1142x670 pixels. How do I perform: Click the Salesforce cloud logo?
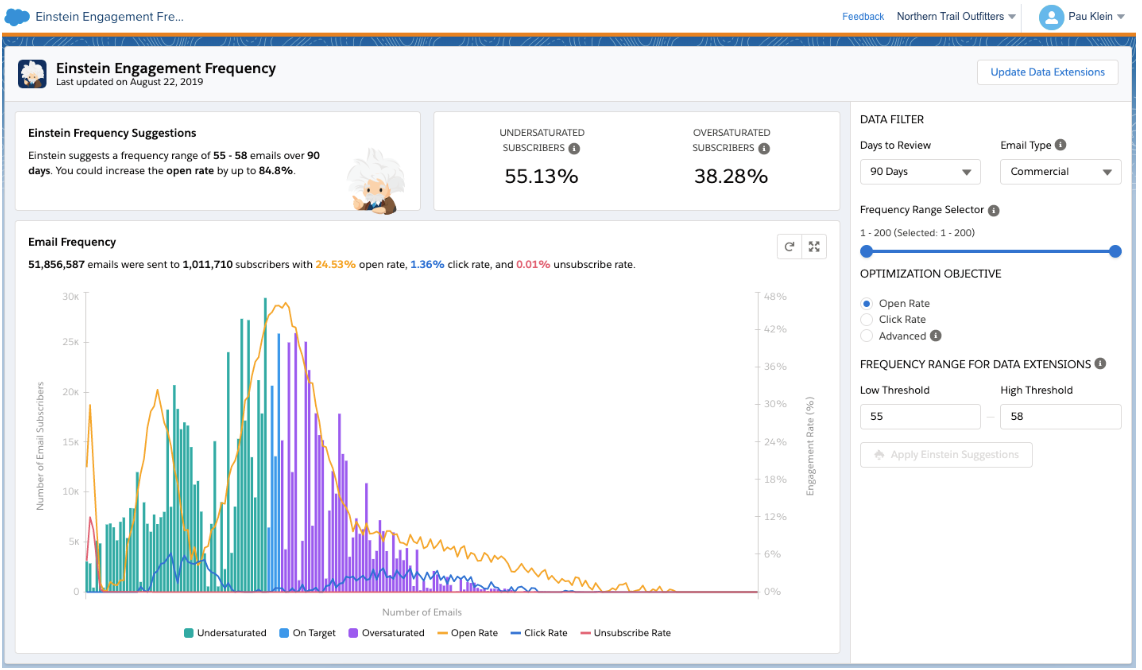pyautogui.click(x=18, y=16)
